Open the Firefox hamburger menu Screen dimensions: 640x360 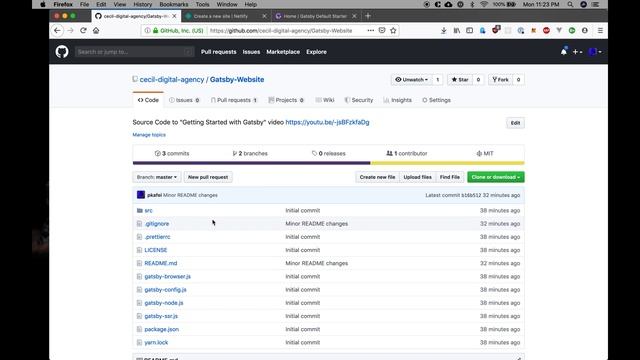tap(600, 31)
